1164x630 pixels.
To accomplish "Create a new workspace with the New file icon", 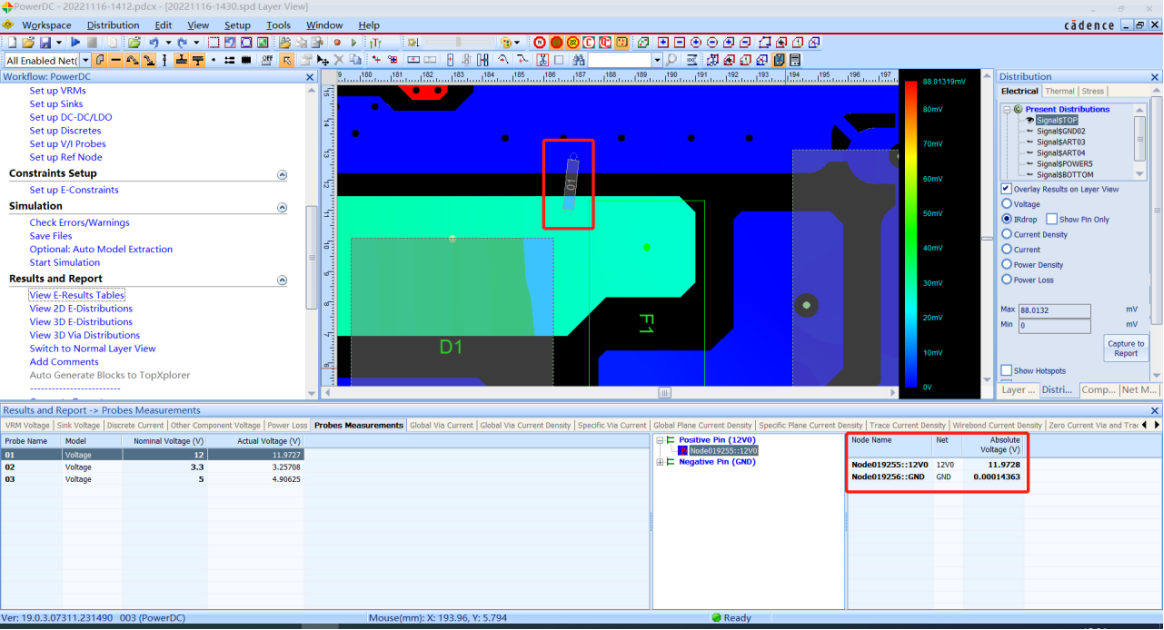I will 12,42.
